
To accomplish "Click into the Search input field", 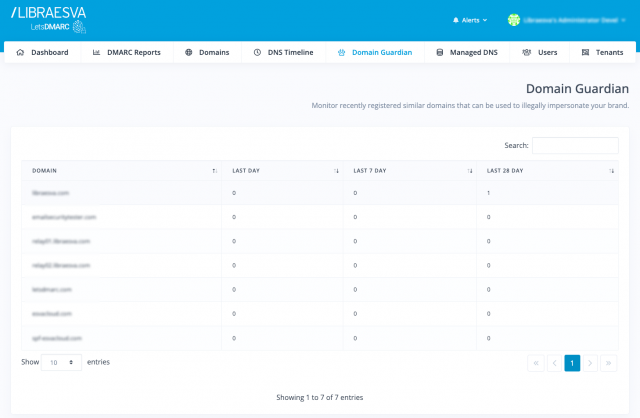I will (x=574, y=146).
